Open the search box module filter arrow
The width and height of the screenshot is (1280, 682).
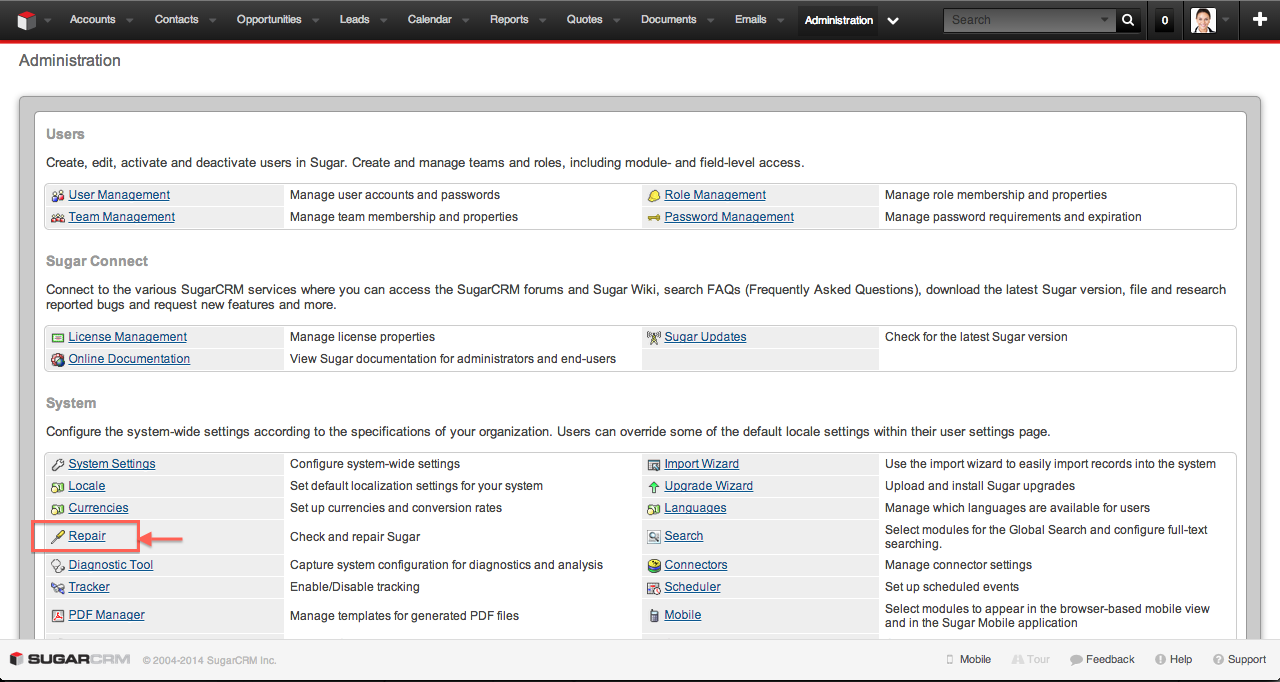(1105, 20)
